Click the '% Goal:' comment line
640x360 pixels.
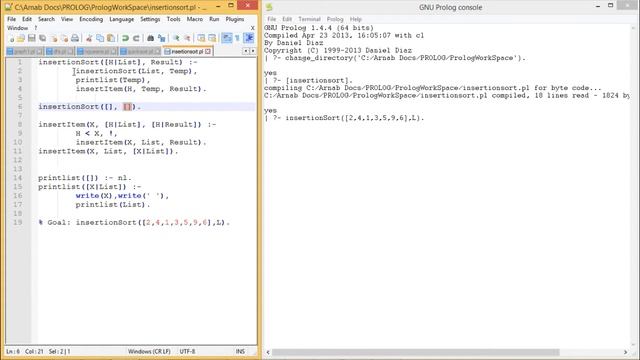(134, 222)
